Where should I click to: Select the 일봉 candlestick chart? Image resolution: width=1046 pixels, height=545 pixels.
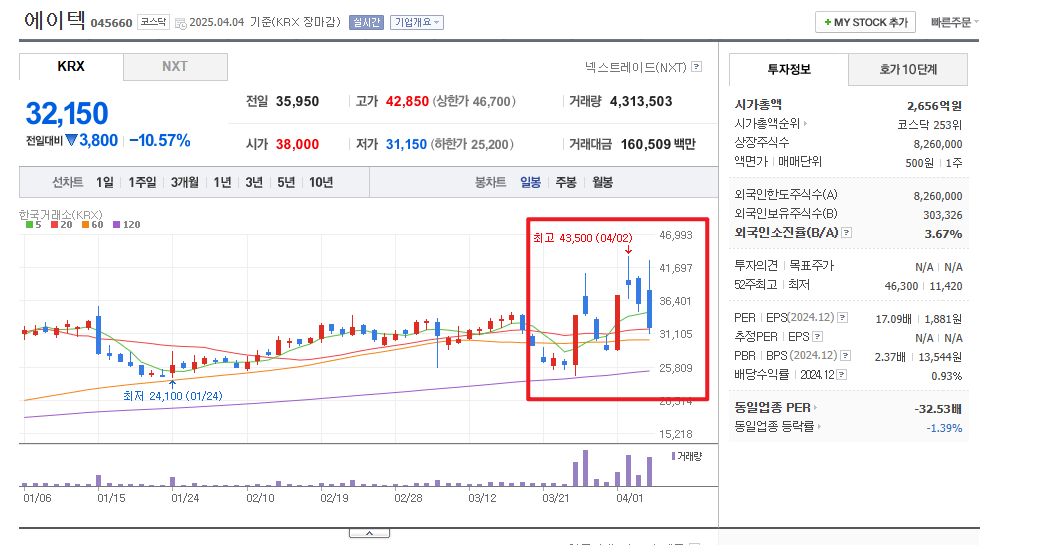tap(530, 182)
